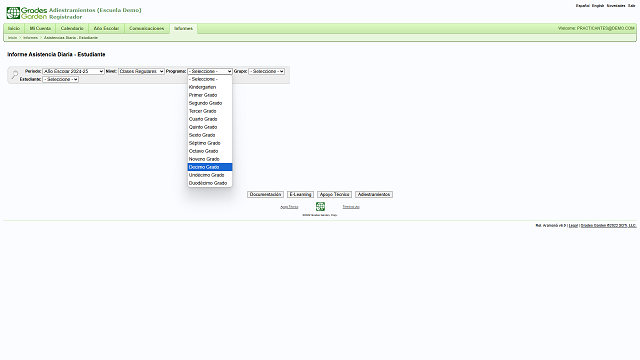
Task: Click the Inicio breadcrumb link
Action: (x=13, y=38)
